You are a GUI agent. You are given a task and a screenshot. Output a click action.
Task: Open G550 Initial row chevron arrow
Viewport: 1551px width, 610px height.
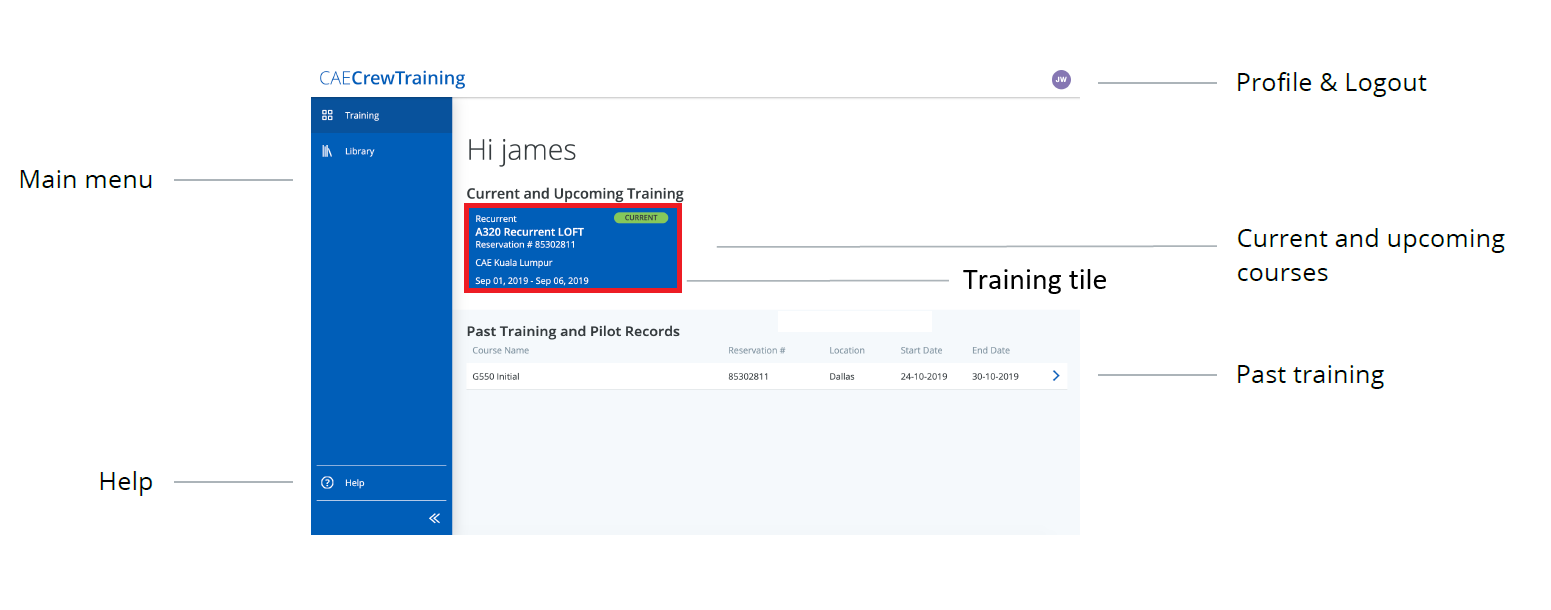tap(1056, 376)
